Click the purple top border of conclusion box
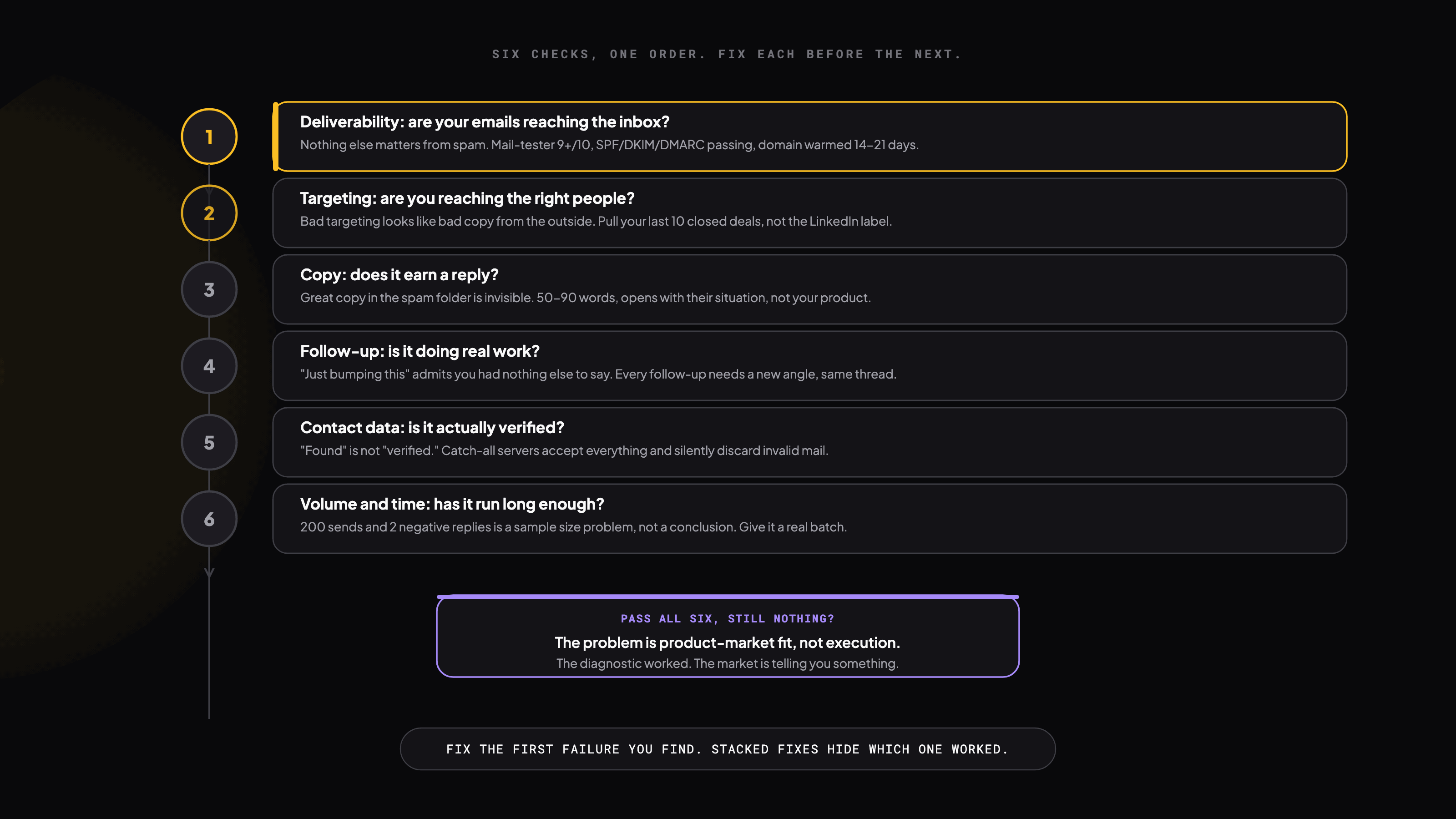The image size is (1456, 819). (x=728, y=597)
